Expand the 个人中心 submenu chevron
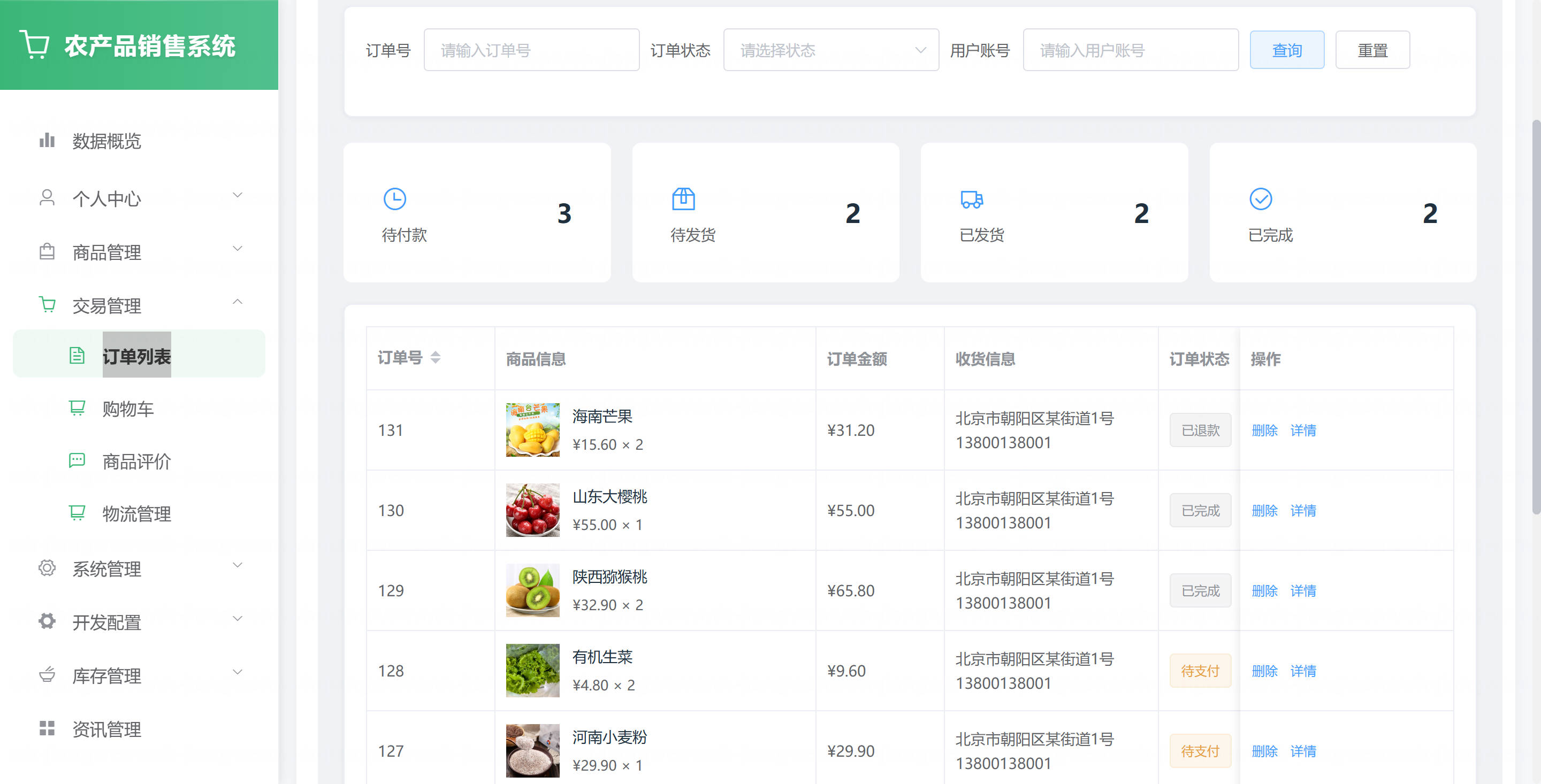The width and height of the screenshot is (1541, 784). click(238, 196)
